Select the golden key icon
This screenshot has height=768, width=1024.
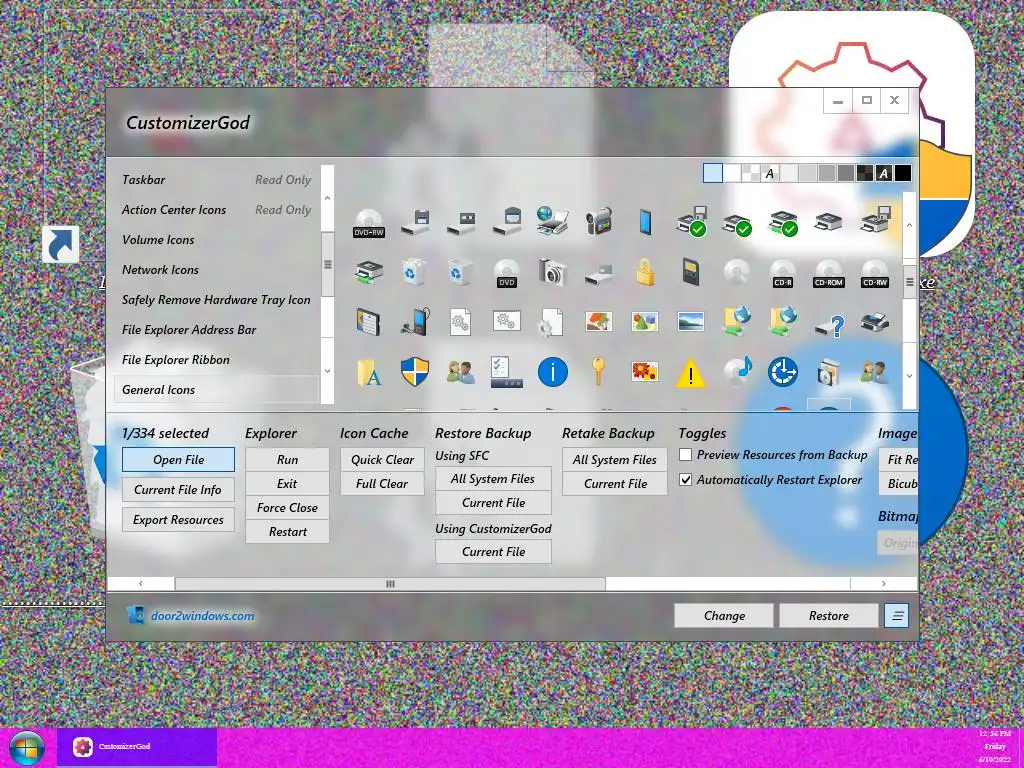(x=598, y=372)
